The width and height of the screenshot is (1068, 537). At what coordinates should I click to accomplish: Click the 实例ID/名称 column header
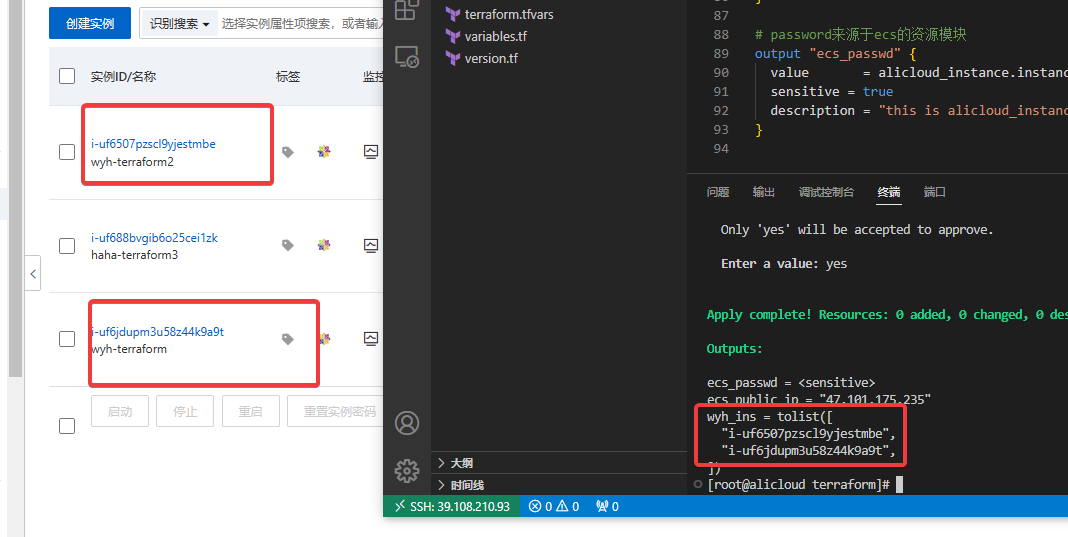[123, 76]
